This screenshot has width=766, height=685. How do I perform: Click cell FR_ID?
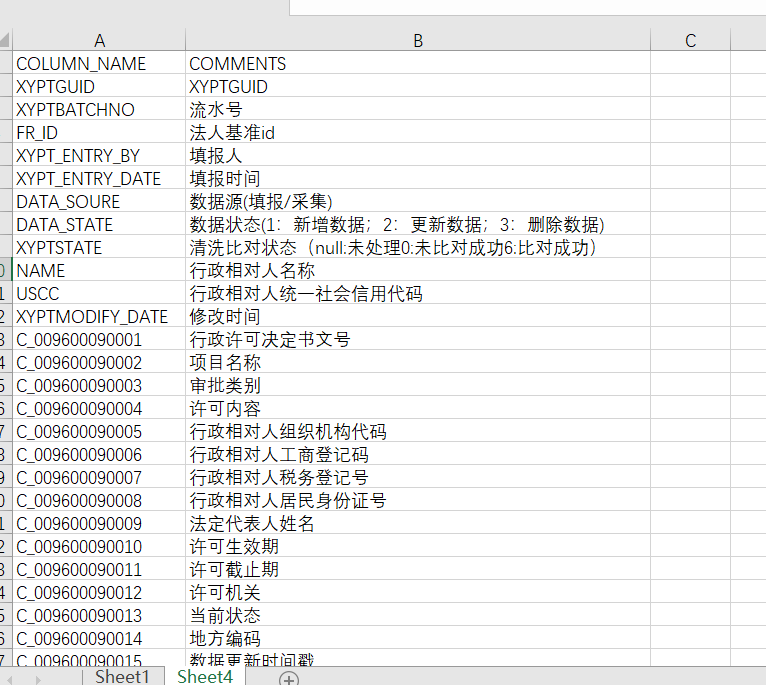[99, 132]
